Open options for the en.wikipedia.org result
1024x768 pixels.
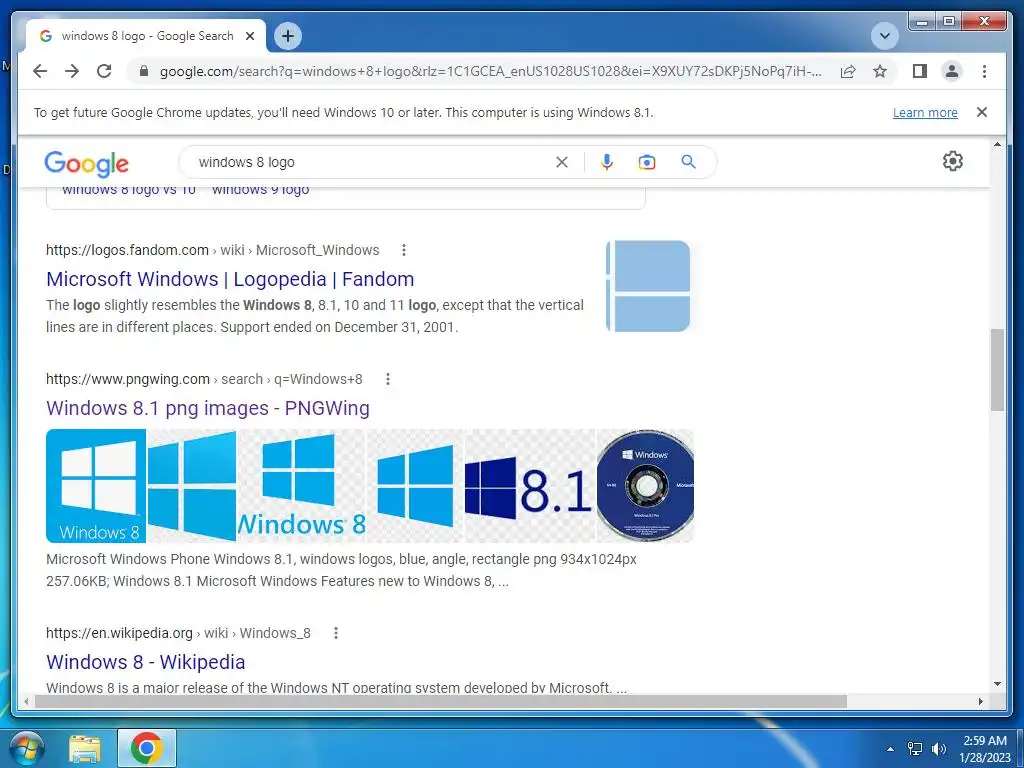tap(336, 633)
